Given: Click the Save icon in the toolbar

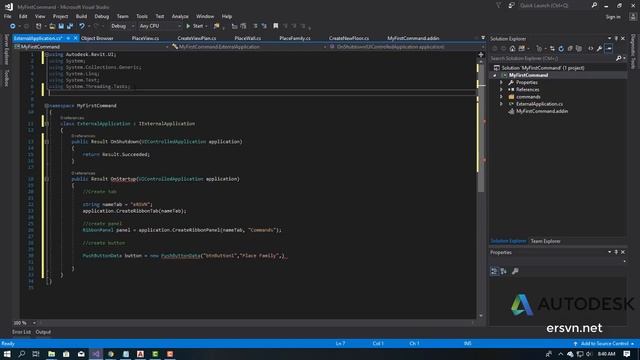Looking at the screenshot, I should (61, 26).
